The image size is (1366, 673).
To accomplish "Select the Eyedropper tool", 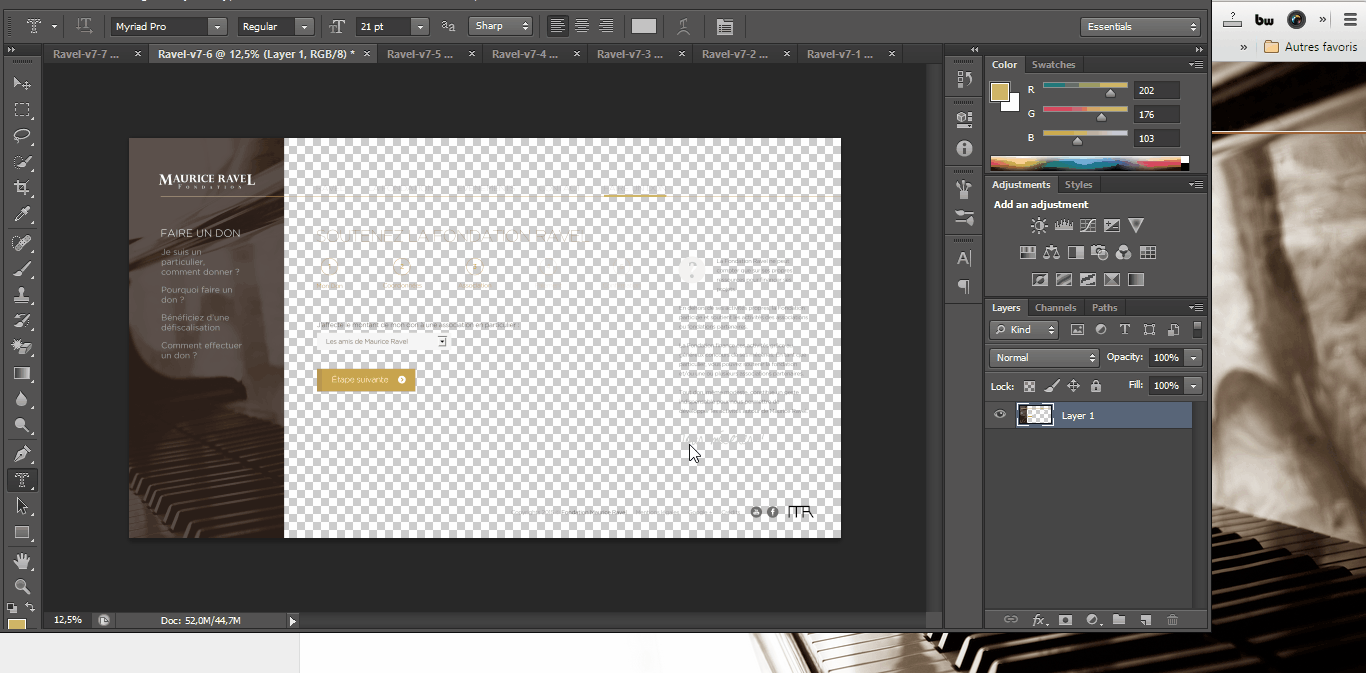I will [22, 214].
